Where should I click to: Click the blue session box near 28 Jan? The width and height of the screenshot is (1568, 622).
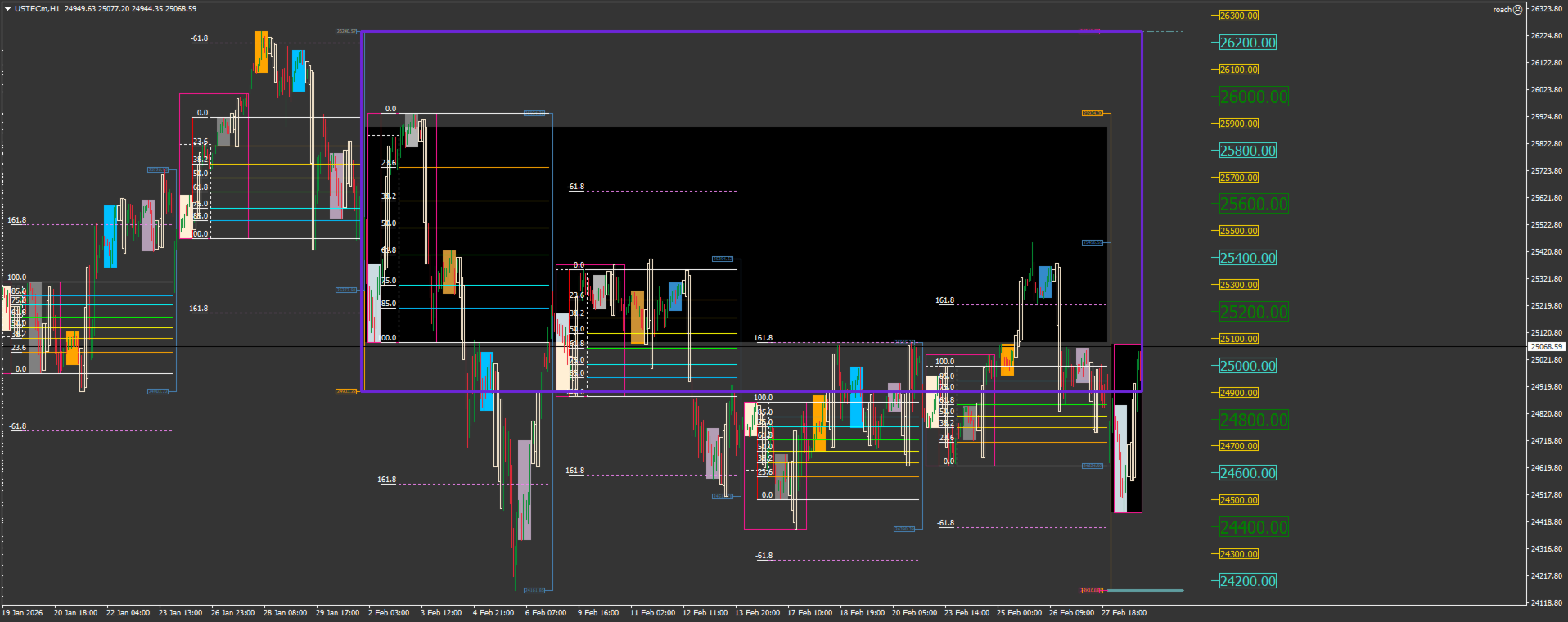299,70
